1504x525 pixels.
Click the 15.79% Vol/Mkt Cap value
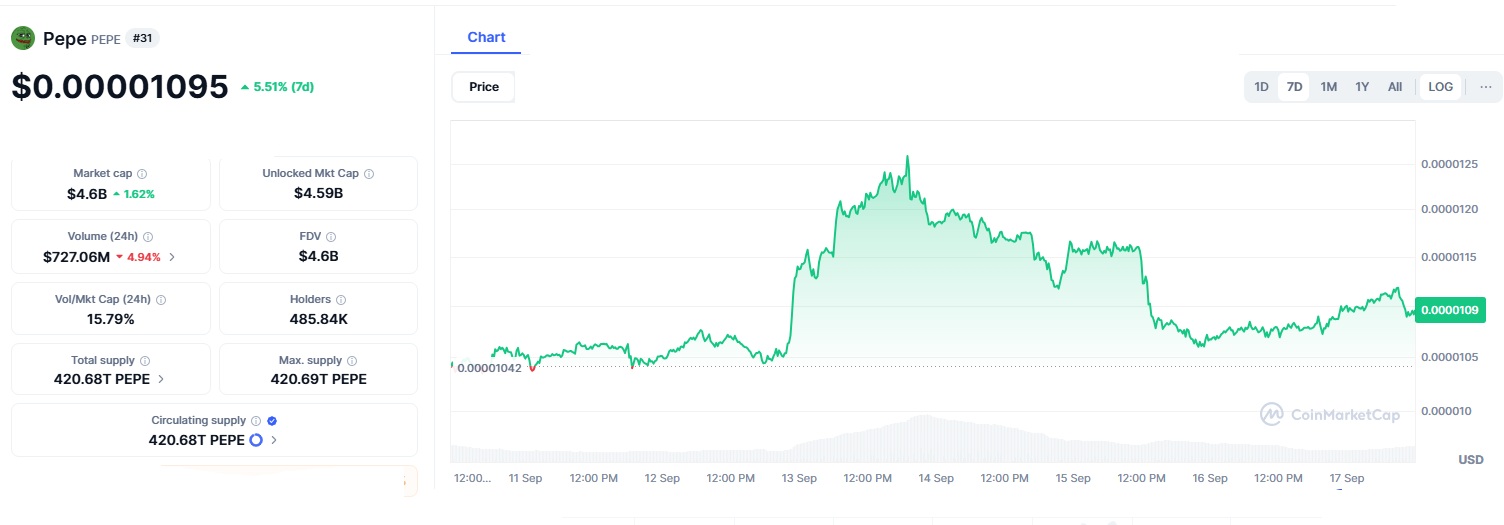110,319
